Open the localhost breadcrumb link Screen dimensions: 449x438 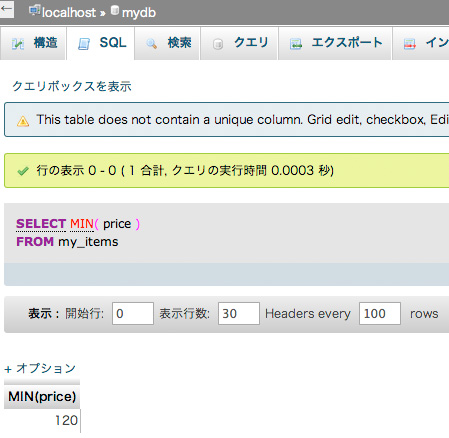point(69,13)
